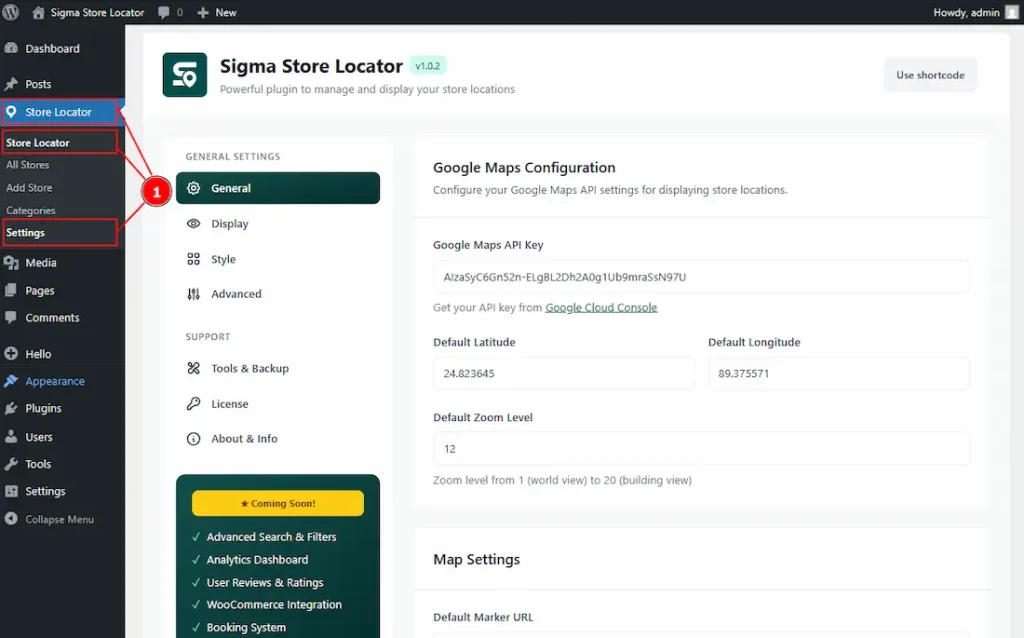Click the Appearance paintbrush icon
1024x638 pixels.
(11, 381)
